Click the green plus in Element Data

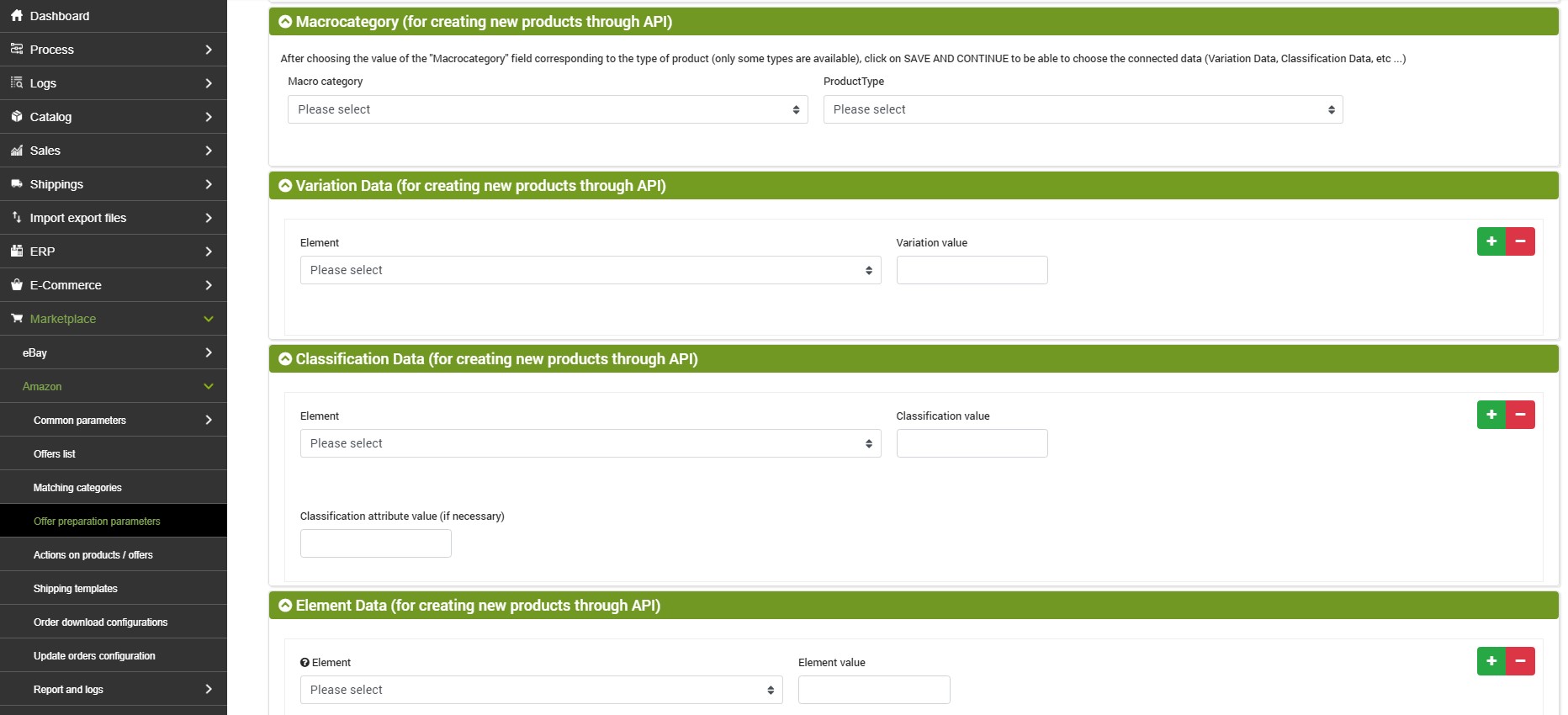(x=1491, y=661)
